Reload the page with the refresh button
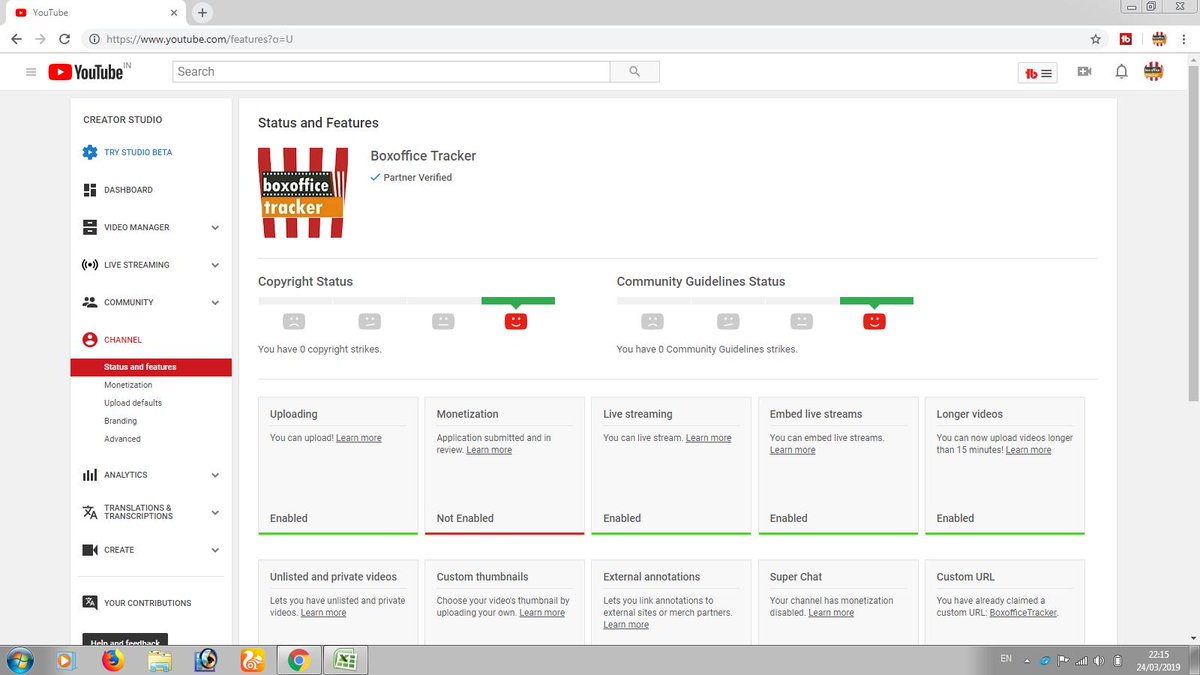This screenshot has width=1200, height=675. click(65, 39)
